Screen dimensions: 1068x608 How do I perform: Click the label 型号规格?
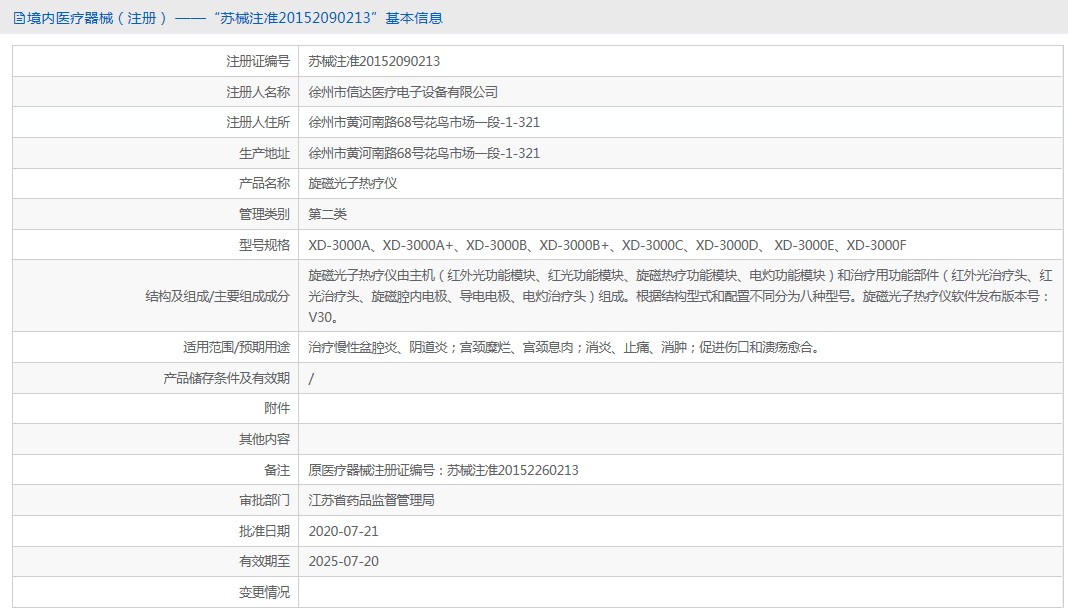point(264,245)
